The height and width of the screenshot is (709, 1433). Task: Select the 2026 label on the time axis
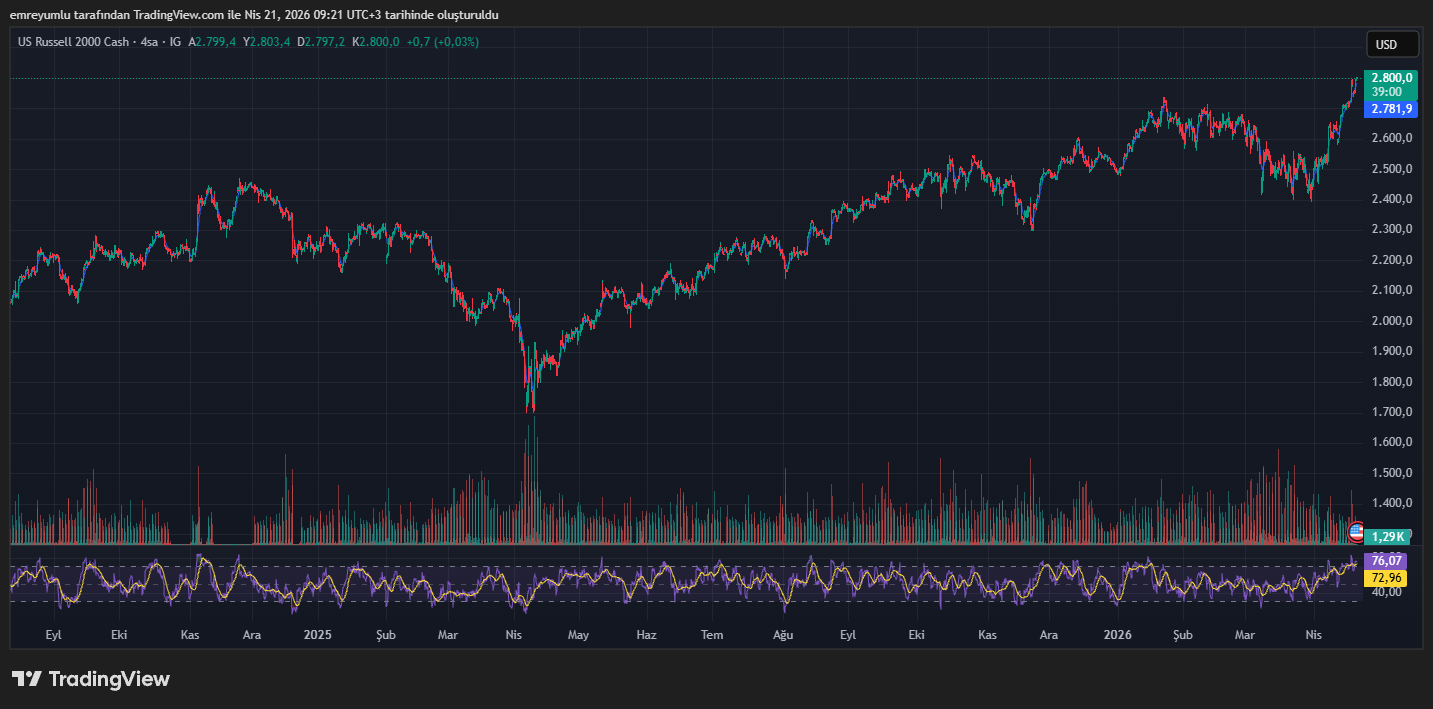pyautogui.click(x=1117, y=634)
